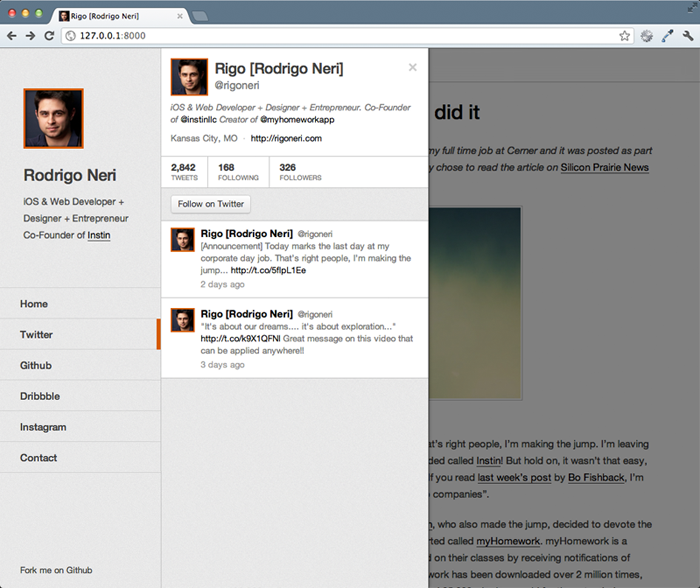Enter fullscreen with top-right arrows icon
The width and height of the screenshot is (700, 588).
[692, 8]
